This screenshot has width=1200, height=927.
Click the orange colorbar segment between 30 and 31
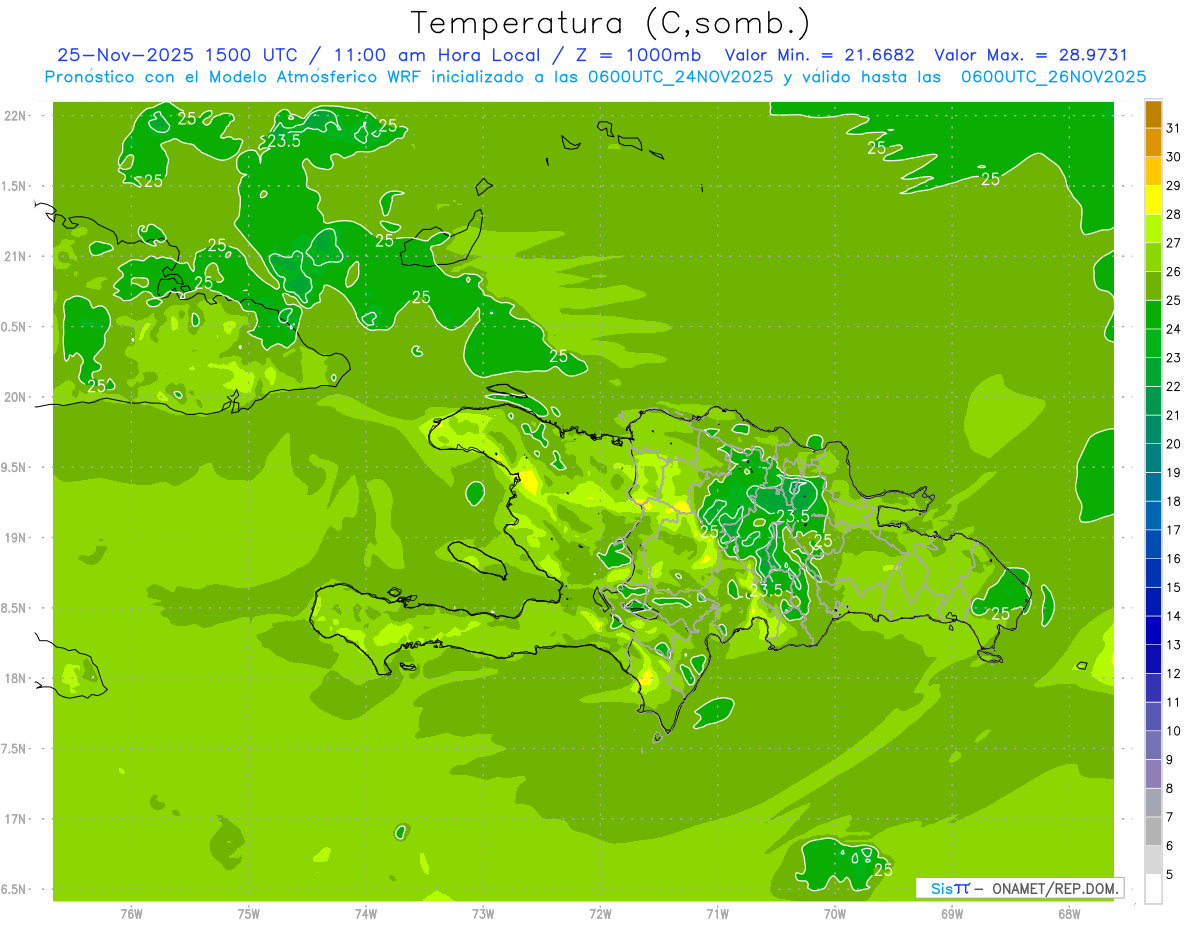(x=1153, y=142)
